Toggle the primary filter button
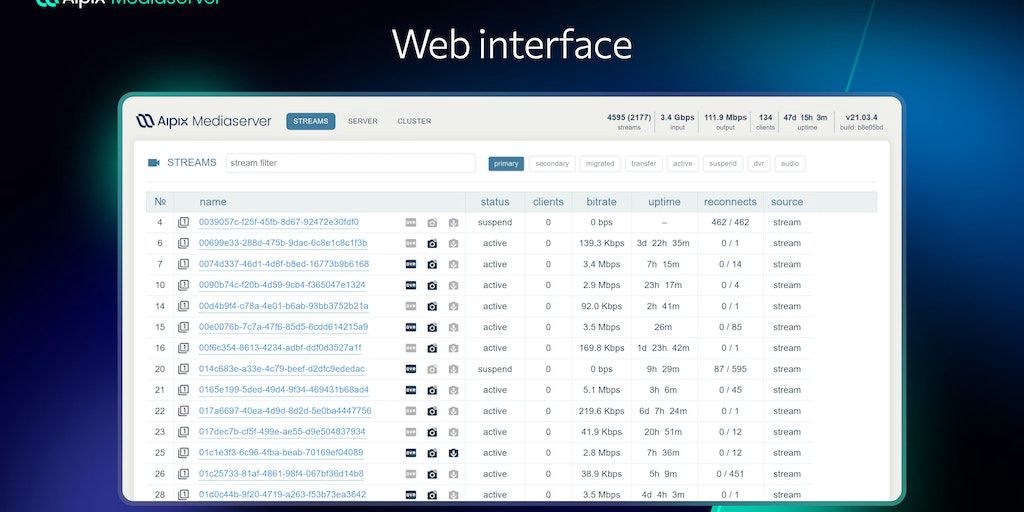The height and width of the screenshot is (512, 1024). [x=506, y=163]
